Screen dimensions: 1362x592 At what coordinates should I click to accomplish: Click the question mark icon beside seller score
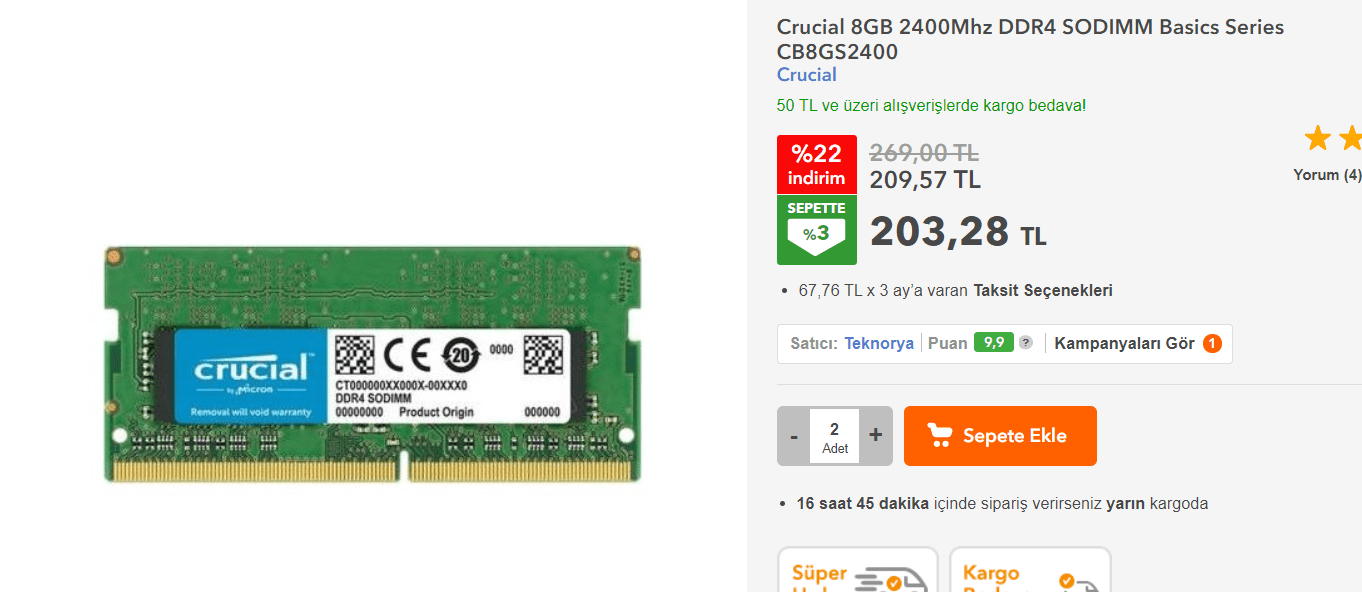tap(1025, 343)
